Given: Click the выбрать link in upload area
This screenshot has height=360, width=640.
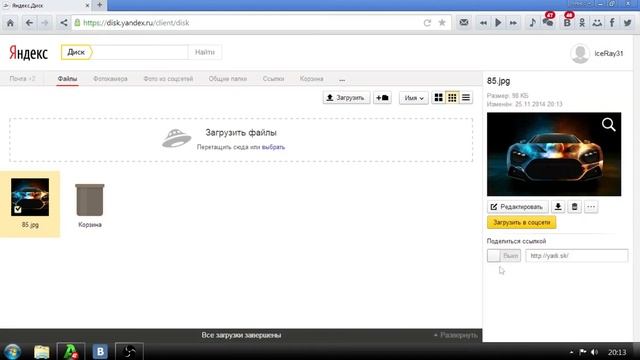Looking at the screenshot, I should pos(273,147).
